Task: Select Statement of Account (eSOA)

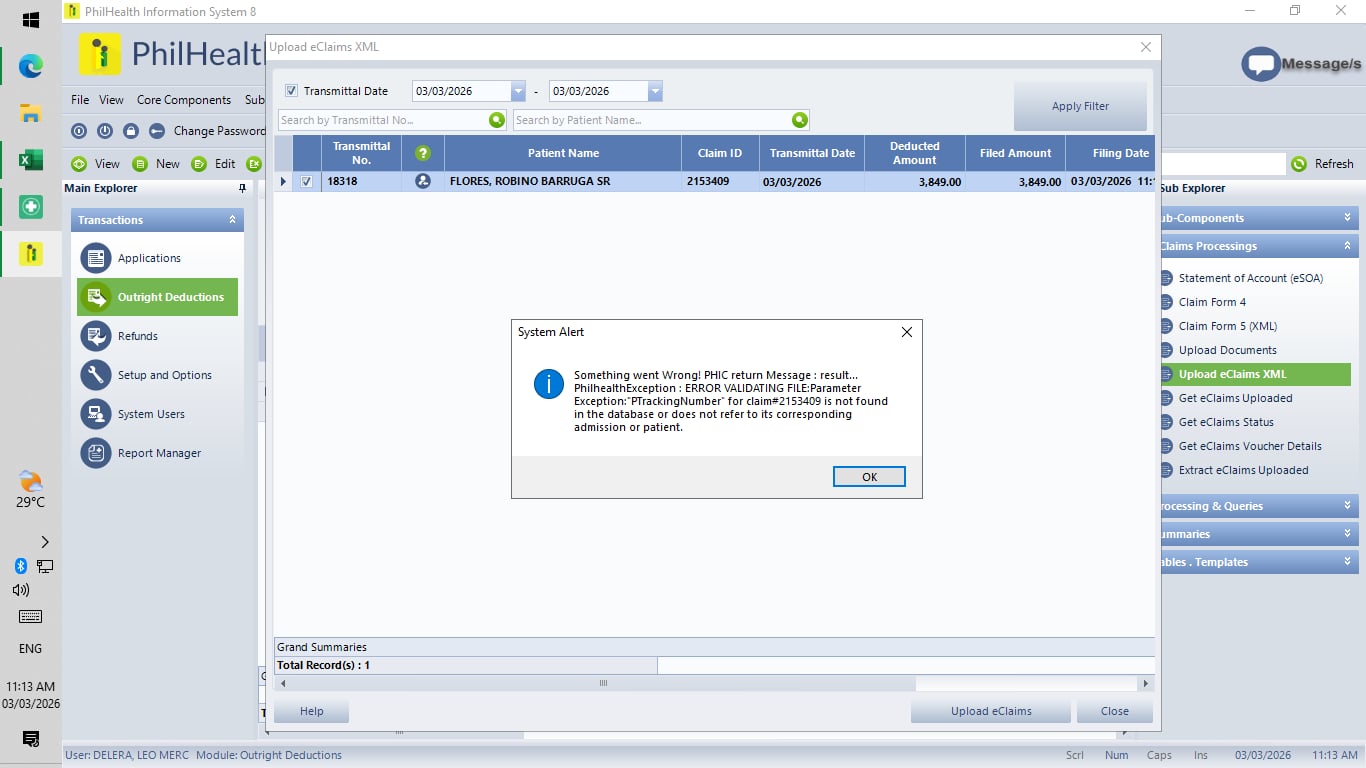Action: coord(1250,278)
